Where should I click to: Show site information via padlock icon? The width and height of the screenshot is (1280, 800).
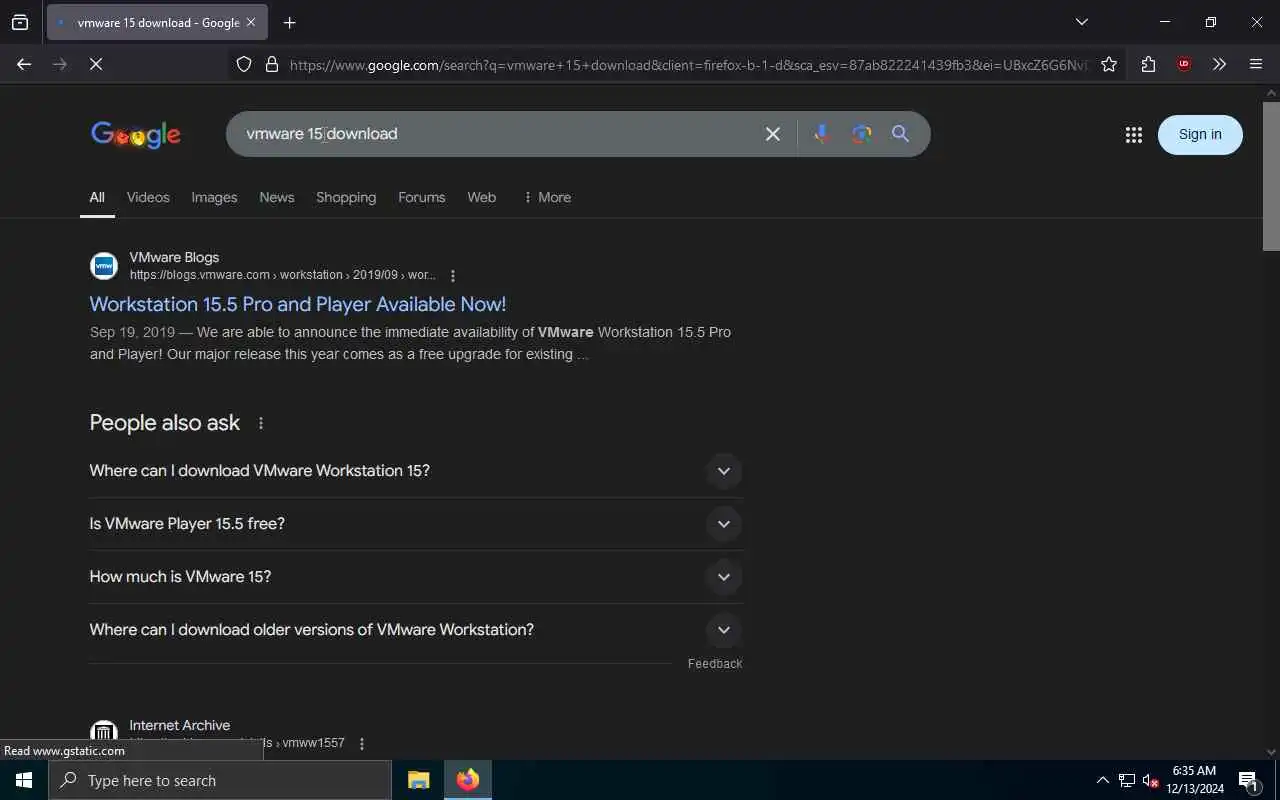pyautogui.click(x=272, y=64)
